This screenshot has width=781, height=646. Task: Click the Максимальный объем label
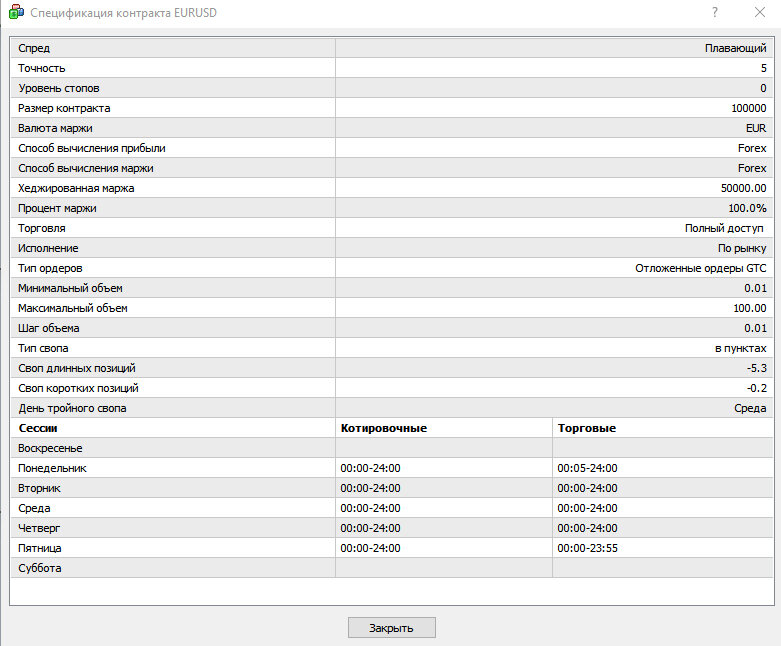click(72, 308)
